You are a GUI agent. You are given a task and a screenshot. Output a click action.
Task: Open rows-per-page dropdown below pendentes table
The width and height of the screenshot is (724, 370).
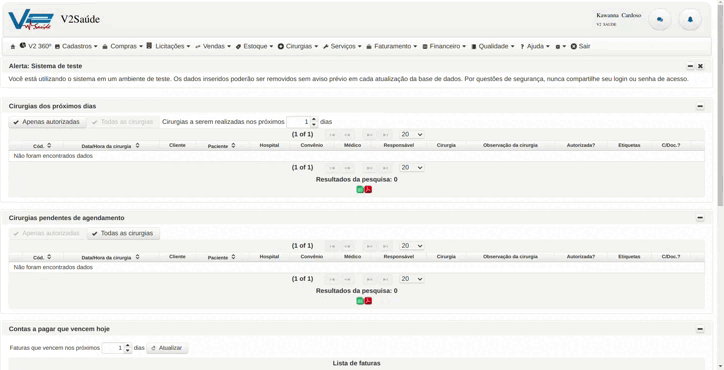point(412,279)
